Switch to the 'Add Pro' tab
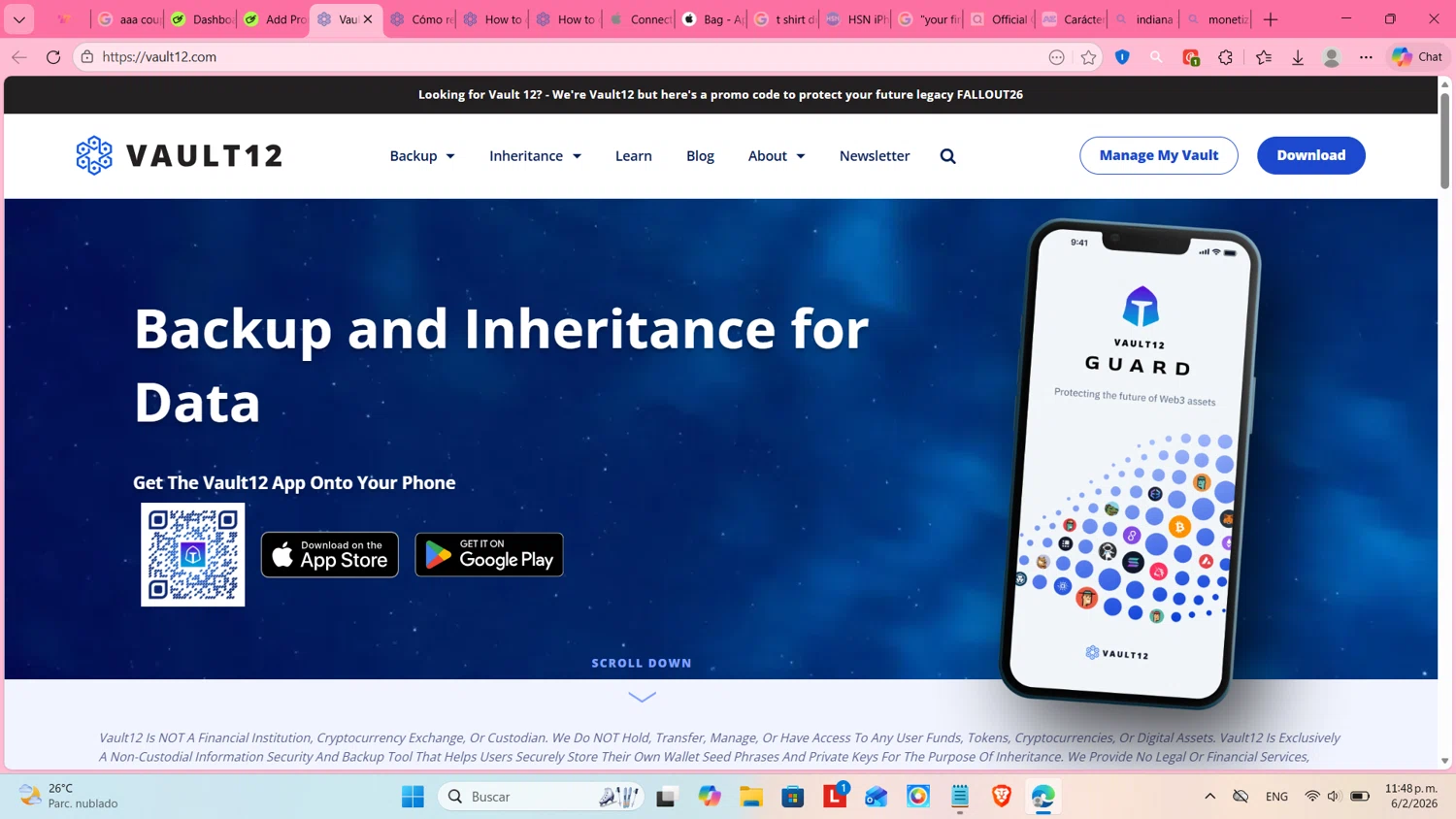 (x=275, y=19)
